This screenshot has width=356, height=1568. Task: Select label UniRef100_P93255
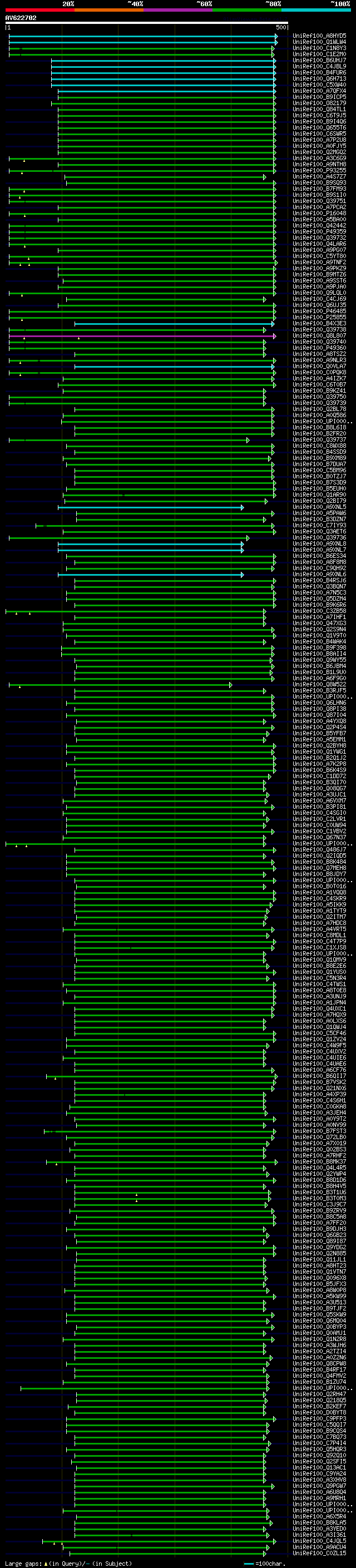319,170
